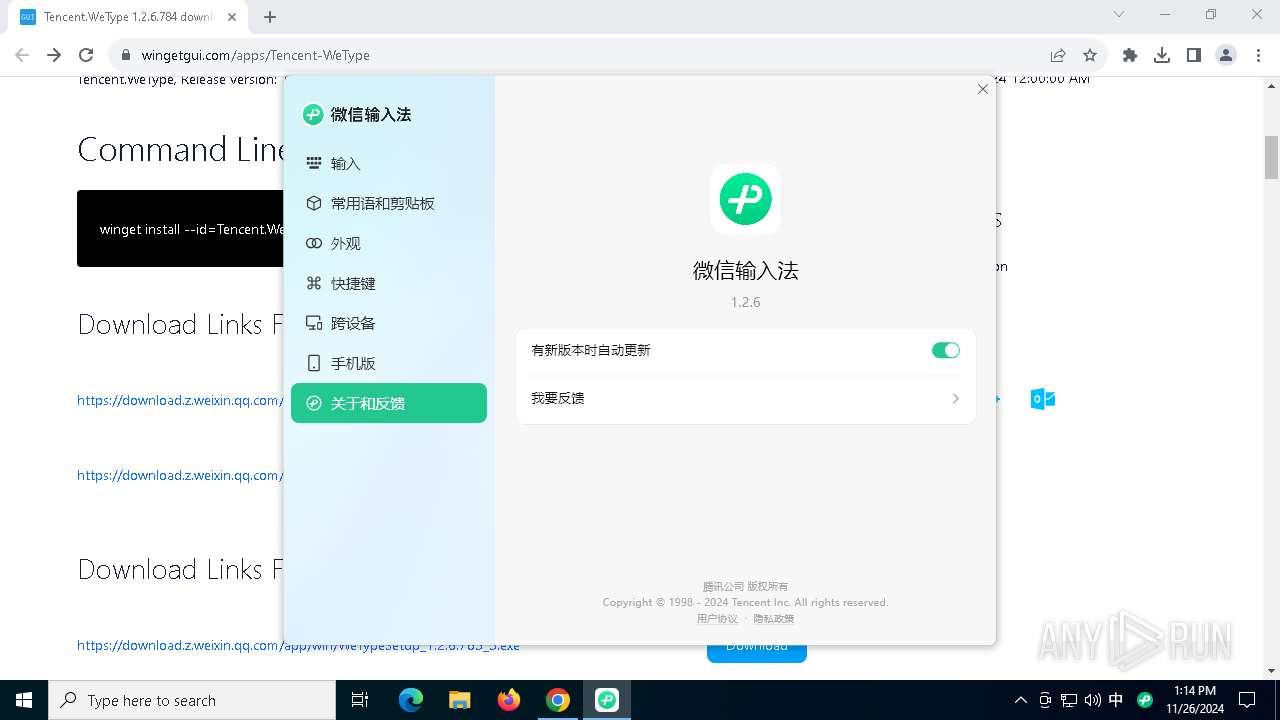1280x720 pixels.
Task: Select the Tencent.WeType browser tab
Action: 128,17
